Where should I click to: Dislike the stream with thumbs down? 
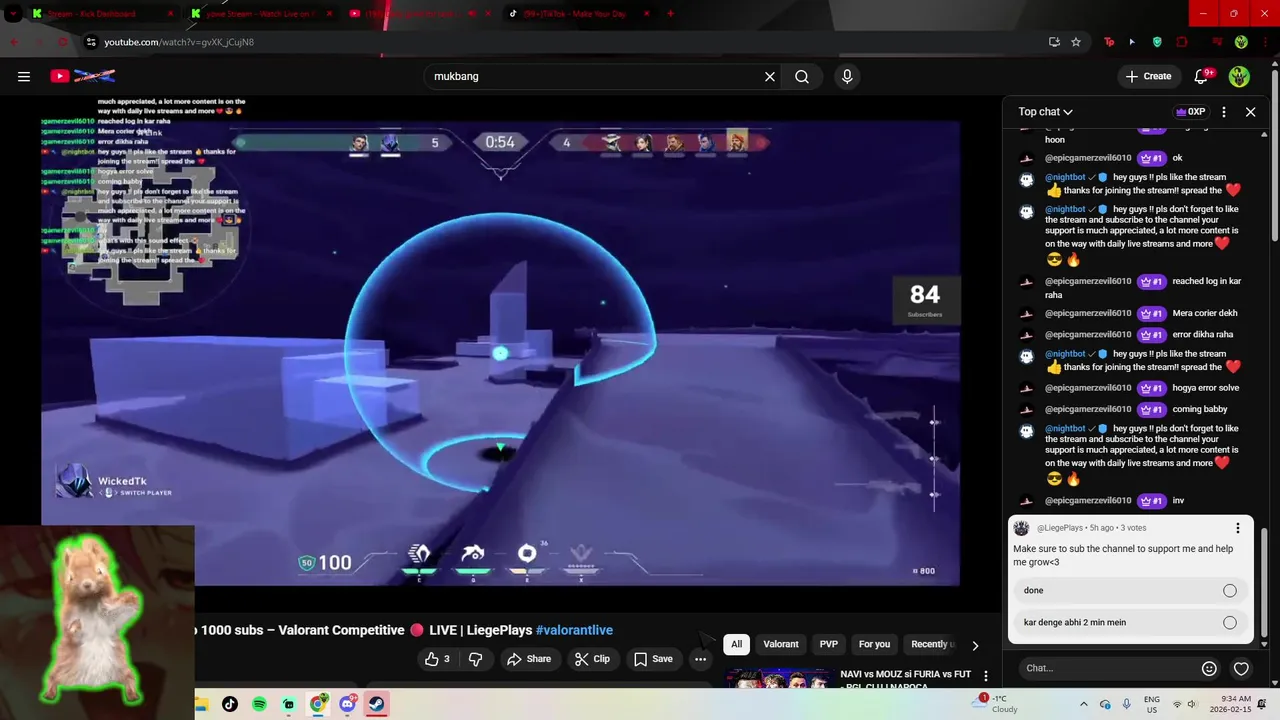point(476,659)
